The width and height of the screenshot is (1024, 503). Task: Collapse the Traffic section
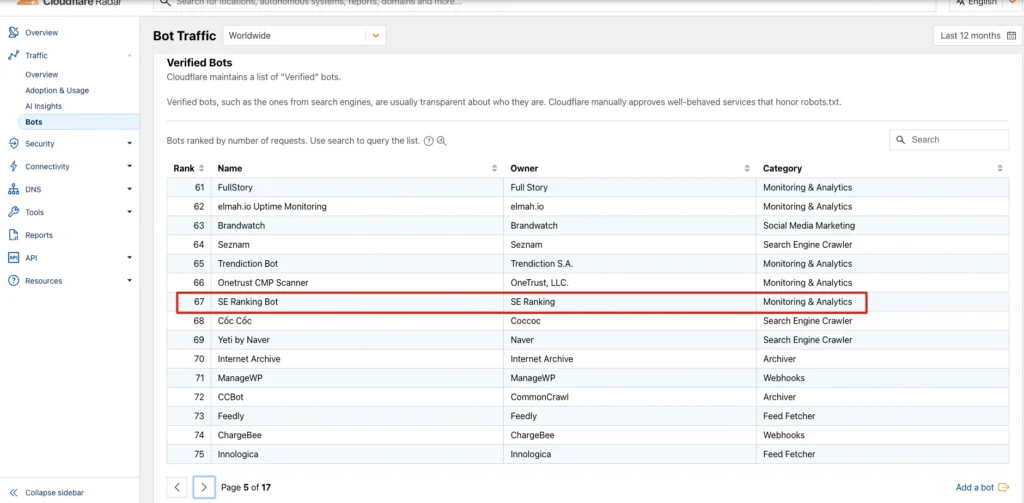(129, 56)
